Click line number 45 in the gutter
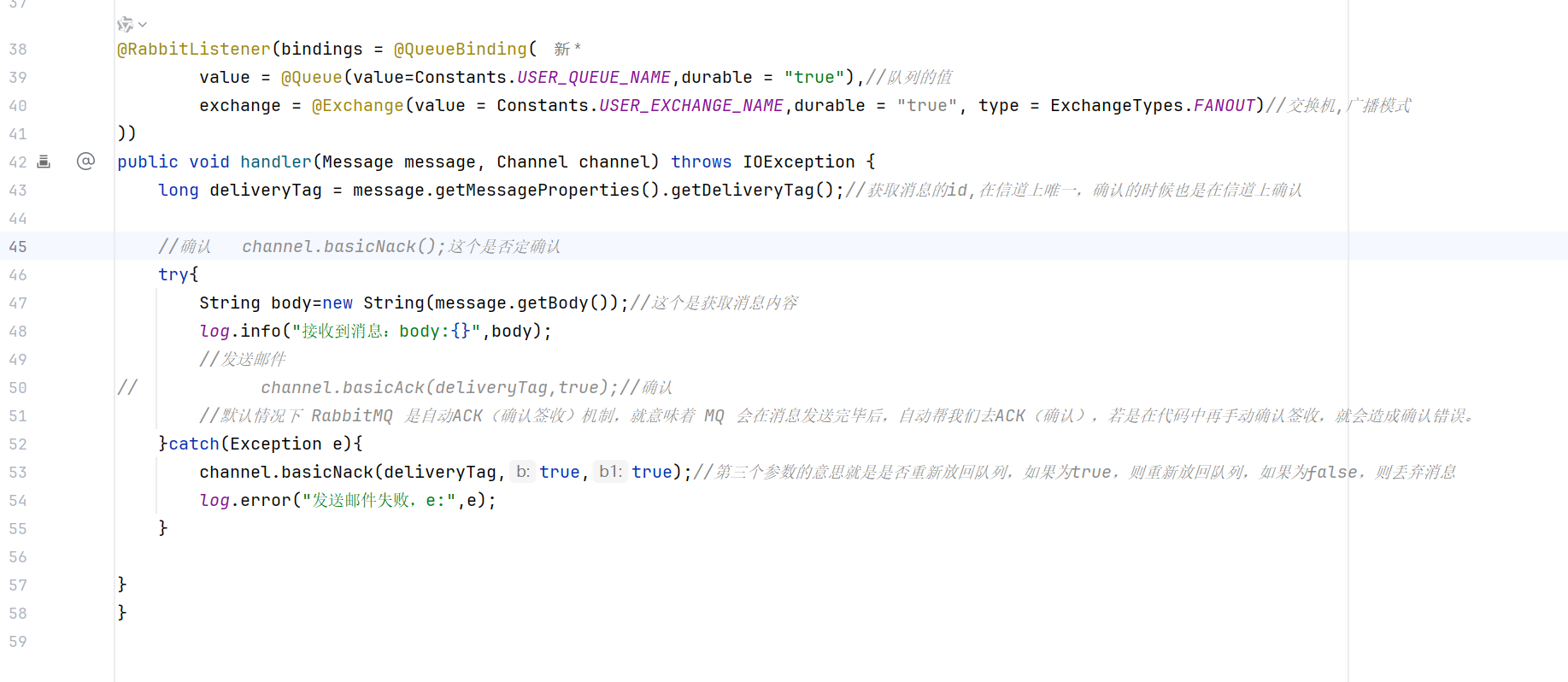This screenshot has width=1568, height=682. pyautogui.click(x=18, y=246)
